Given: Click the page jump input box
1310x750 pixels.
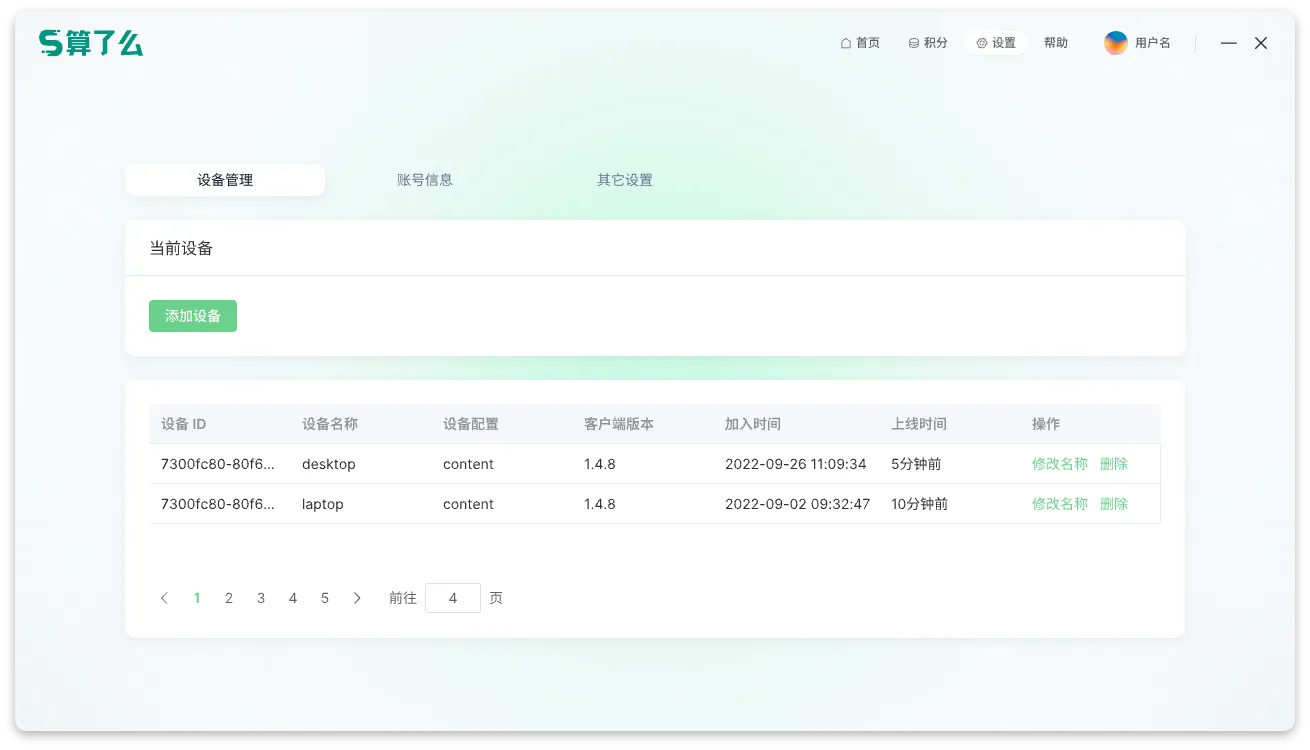Looking at the screenshot, I should point(452,597).
